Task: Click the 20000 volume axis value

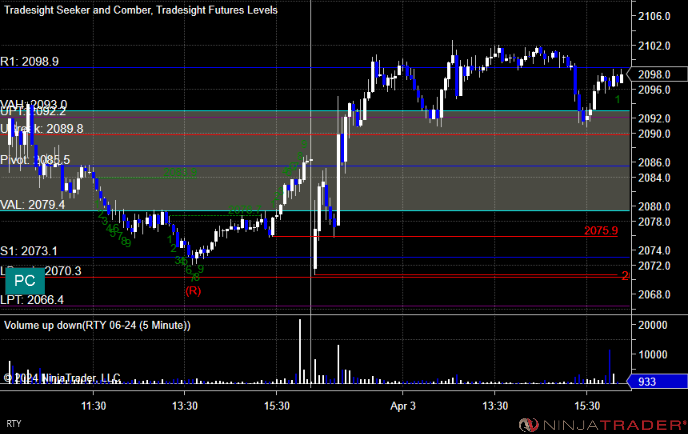Action: 652,325
